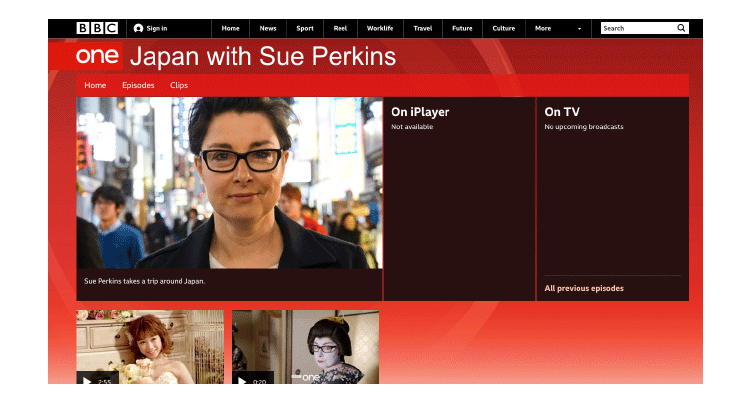Click the BBC logo

click(x=97, y=28)
